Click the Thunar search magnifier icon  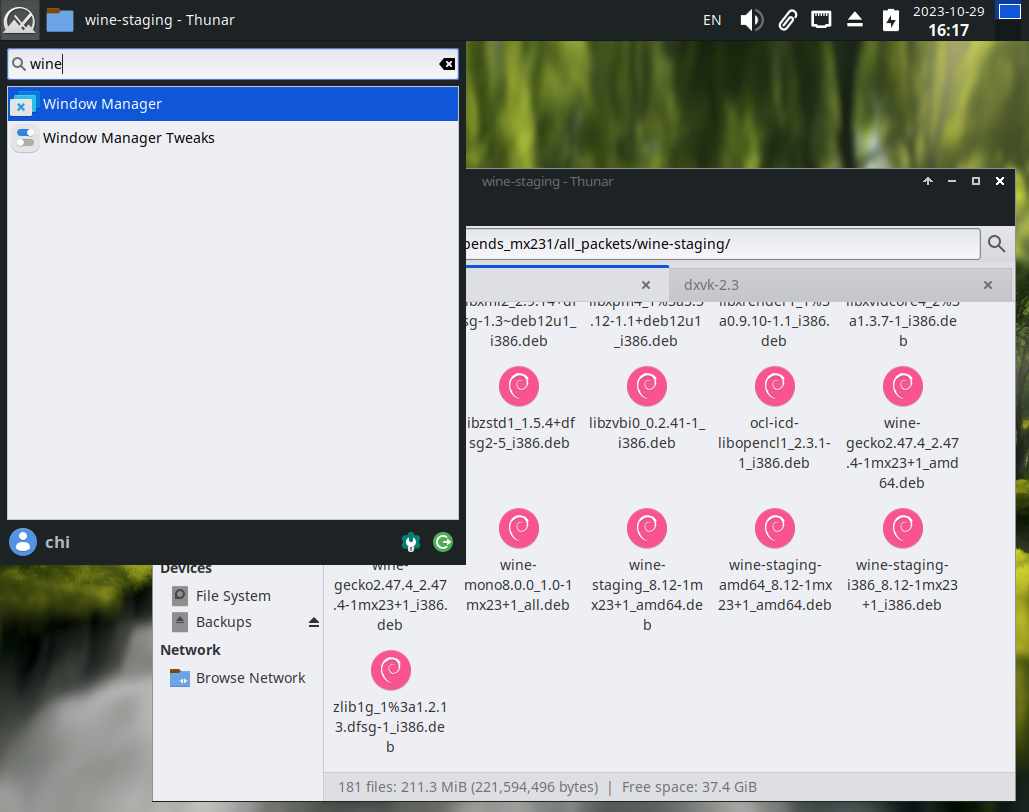[x=996, y=243]
